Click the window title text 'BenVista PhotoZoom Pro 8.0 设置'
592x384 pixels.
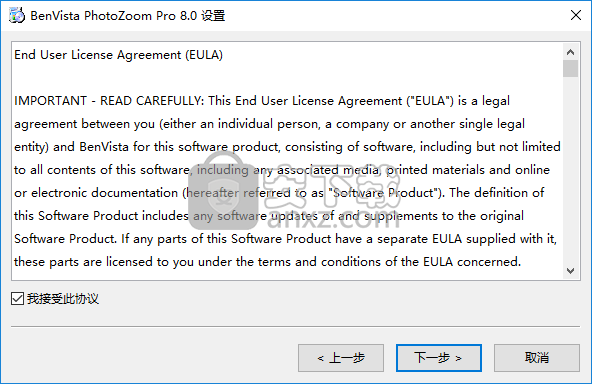coord(128,15)
